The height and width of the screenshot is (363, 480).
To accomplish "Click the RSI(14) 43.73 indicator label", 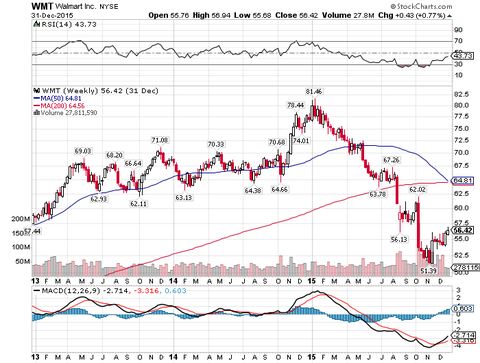I will 68,24.
